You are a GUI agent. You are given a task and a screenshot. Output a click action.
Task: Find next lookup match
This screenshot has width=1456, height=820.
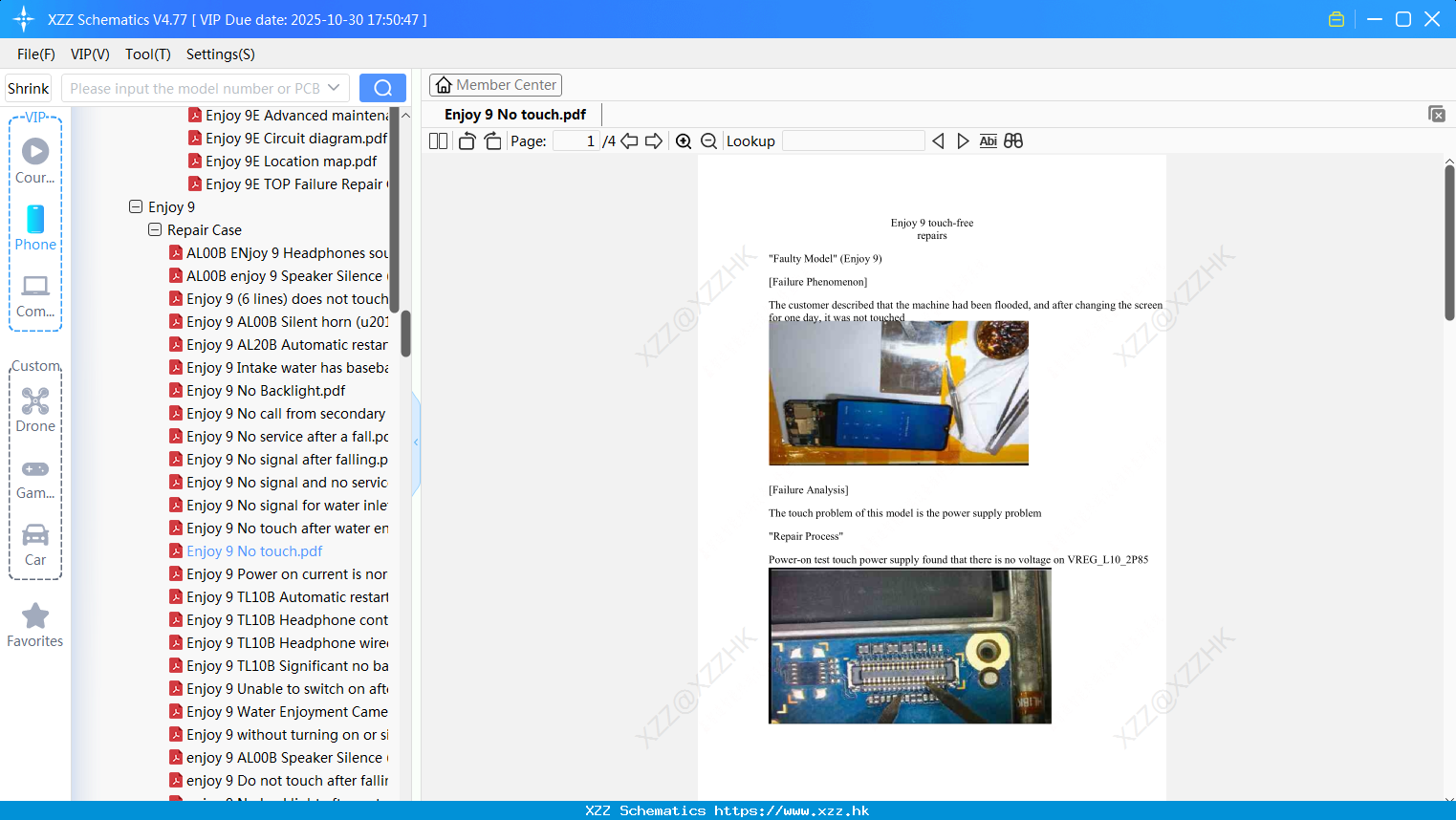click(963, 140)
